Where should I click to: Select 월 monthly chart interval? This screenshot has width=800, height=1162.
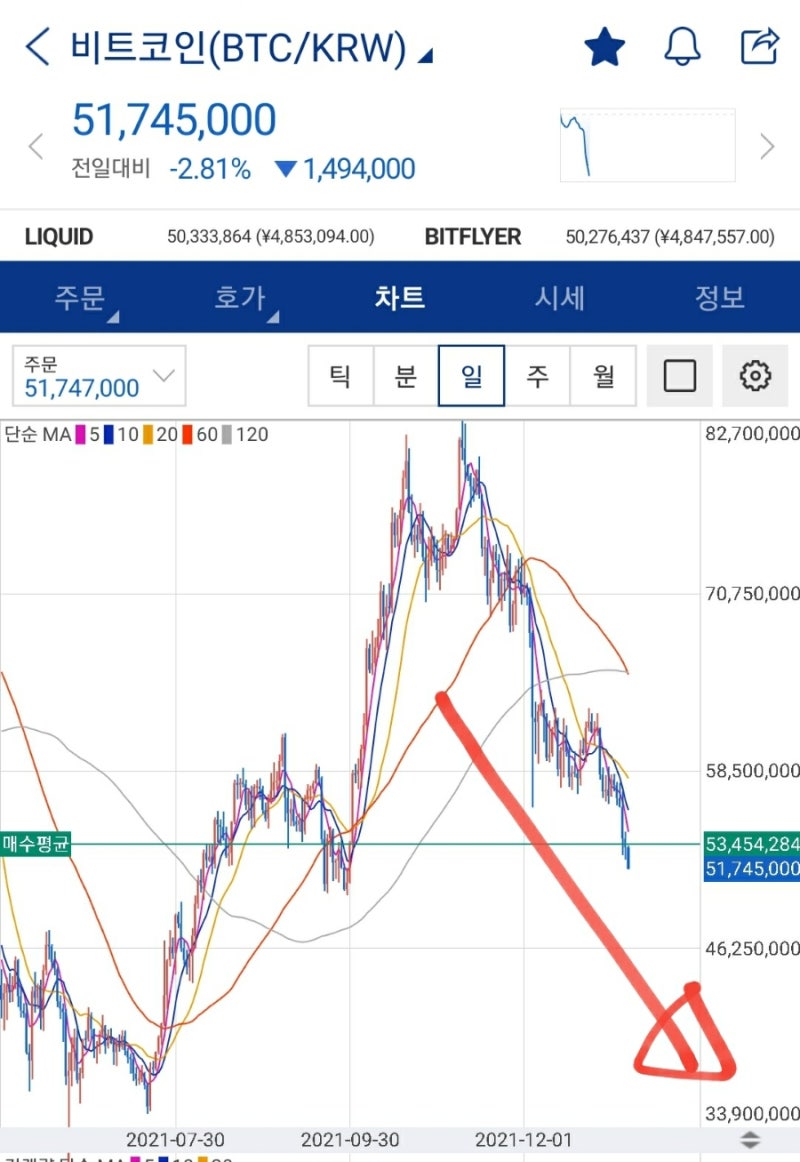coord(603,376)
